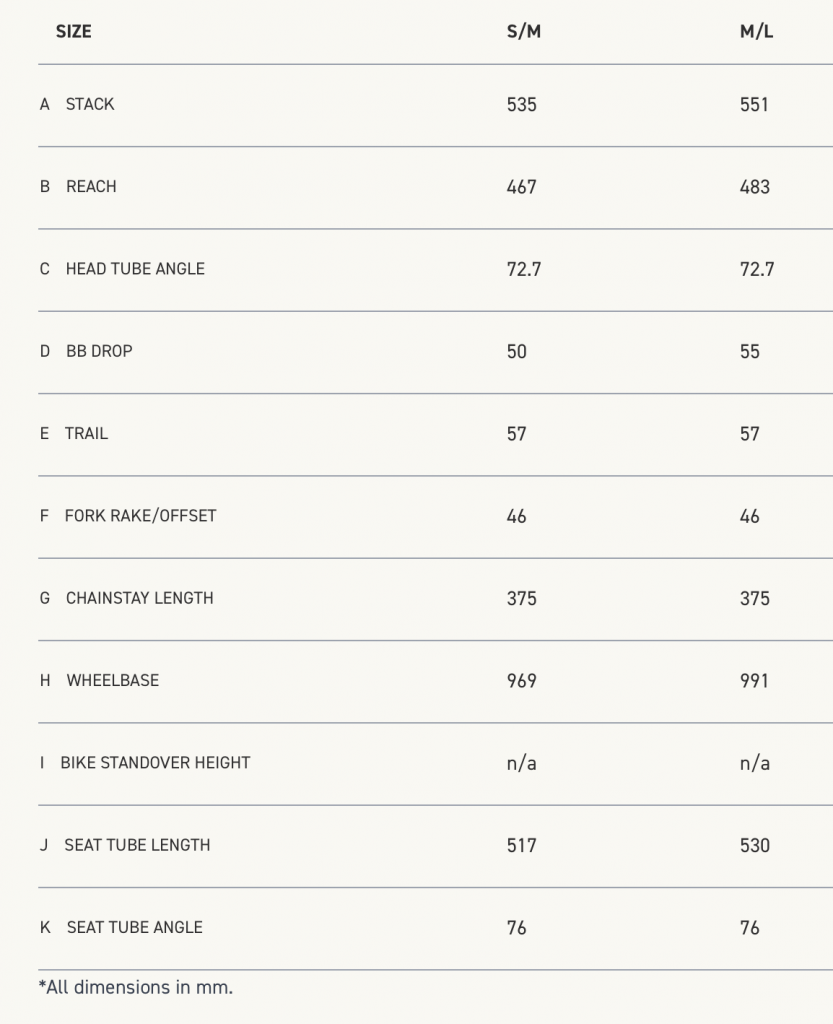Select the SEAT TUBE ANGLE label

click(134, 927)
